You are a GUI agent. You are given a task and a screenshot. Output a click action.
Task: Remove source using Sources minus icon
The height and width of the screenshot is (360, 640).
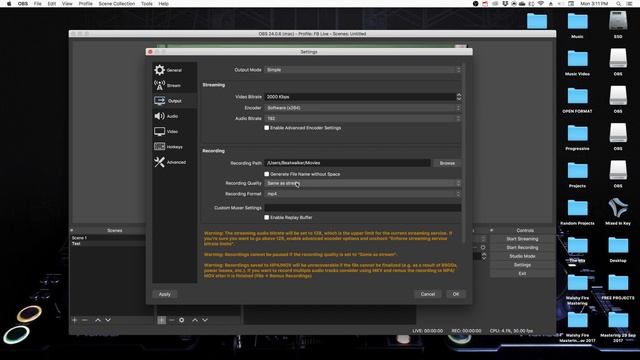171,320
